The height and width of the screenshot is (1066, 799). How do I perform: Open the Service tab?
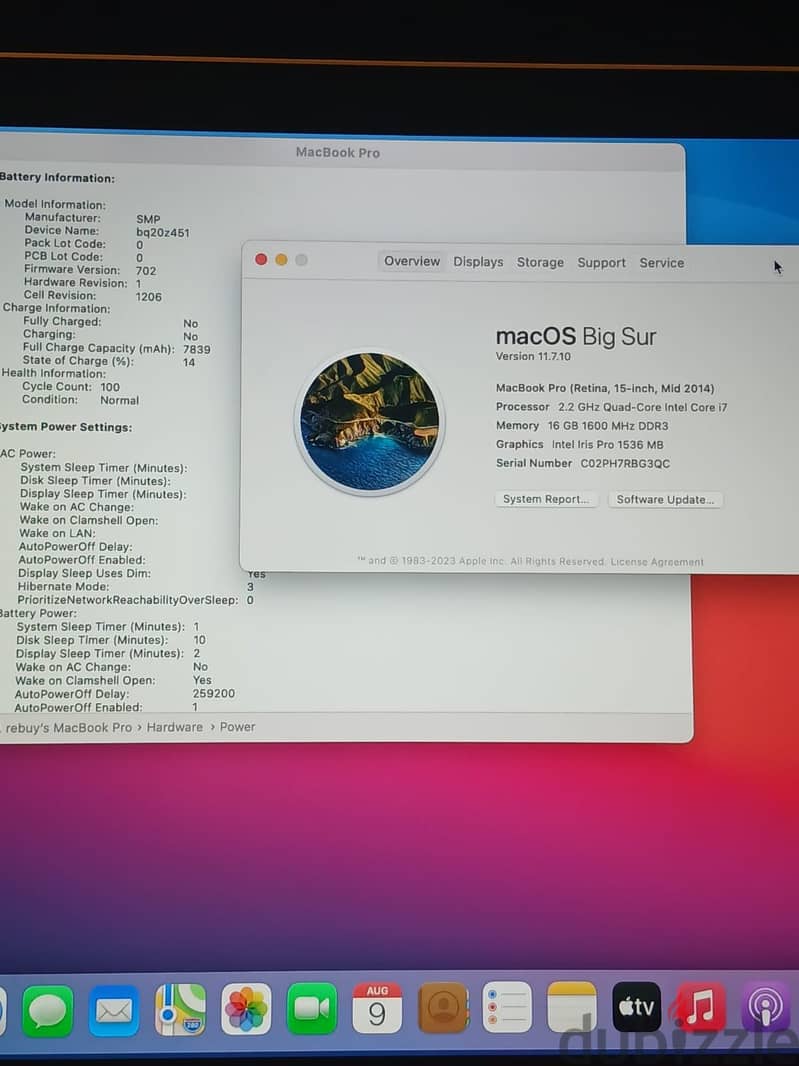(x=662, y=263)
